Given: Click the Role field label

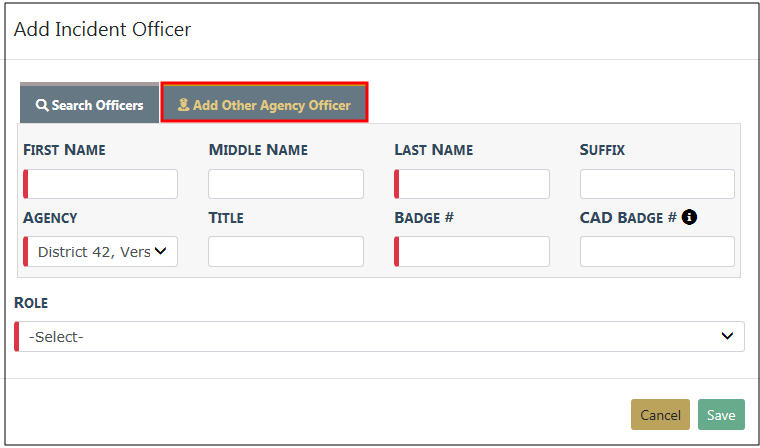Looking at the screenshot, I should coord(31,302).
